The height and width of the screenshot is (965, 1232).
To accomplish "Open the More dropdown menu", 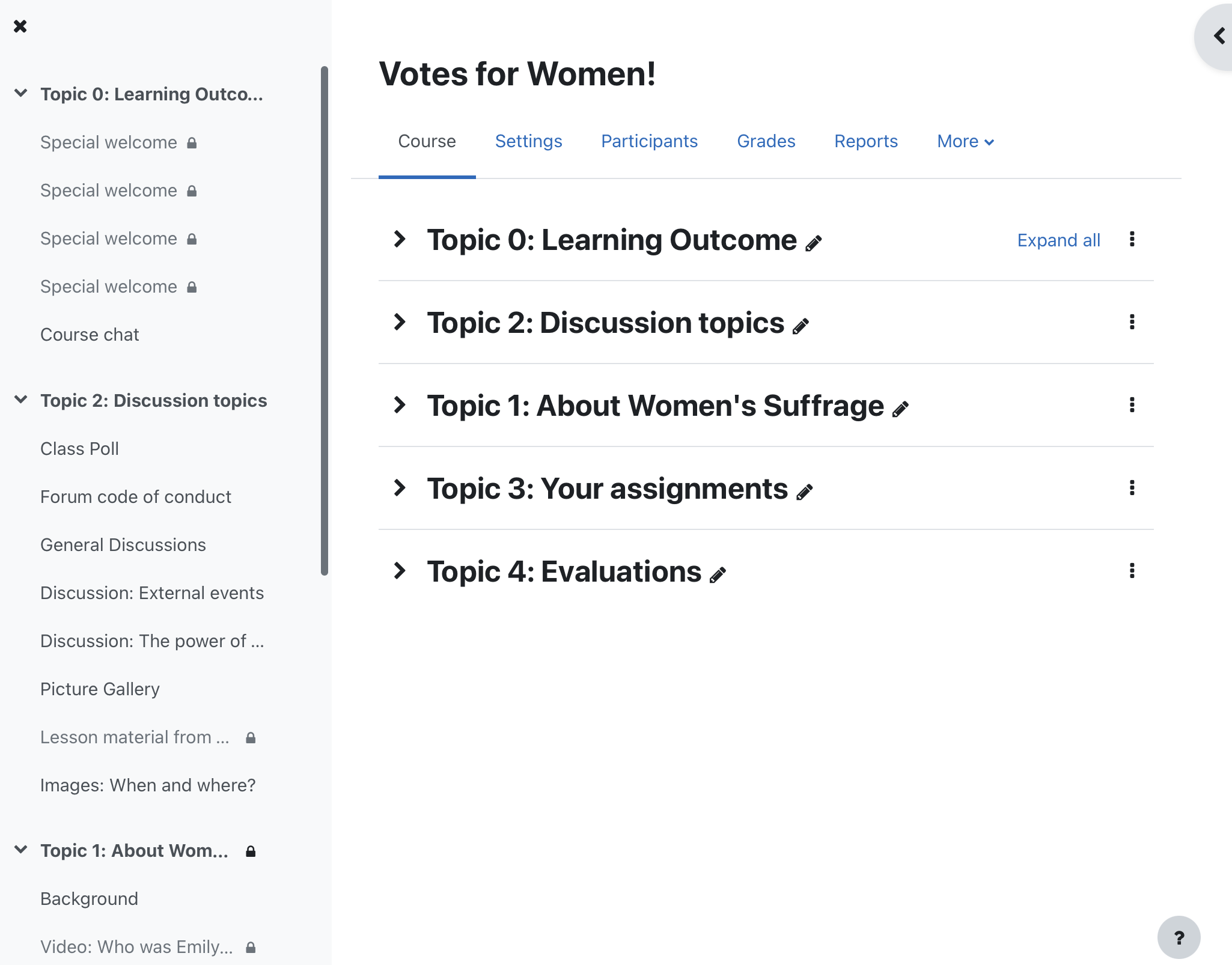I will 966,142.
